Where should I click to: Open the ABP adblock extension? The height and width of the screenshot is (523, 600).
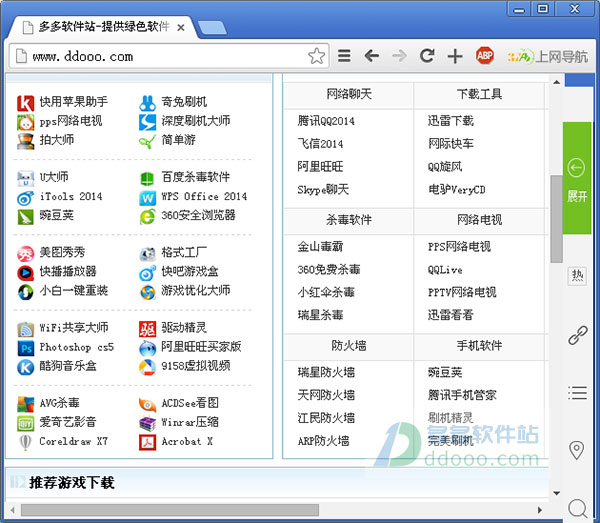(x=484, y=56)
